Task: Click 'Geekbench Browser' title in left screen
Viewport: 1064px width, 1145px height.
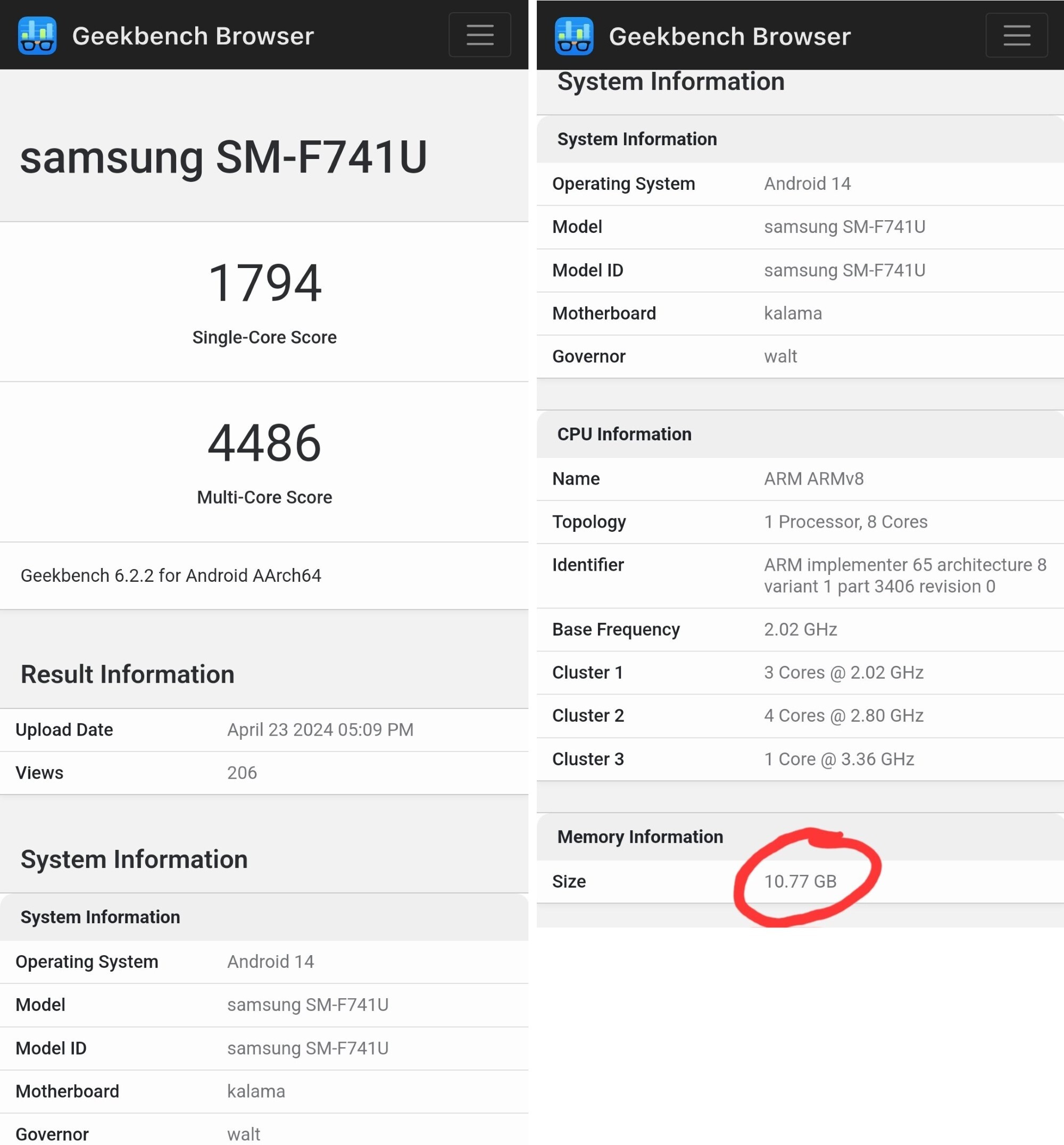Action: click(193, 36)
